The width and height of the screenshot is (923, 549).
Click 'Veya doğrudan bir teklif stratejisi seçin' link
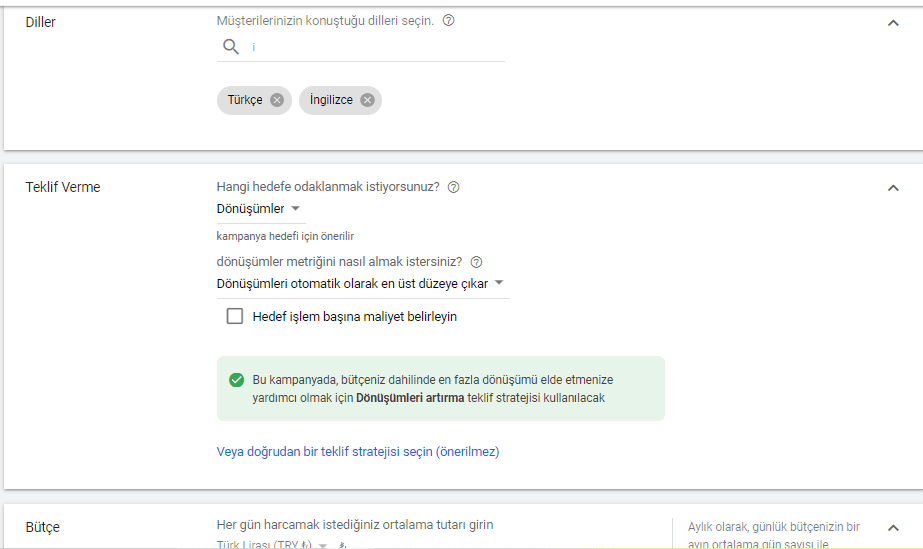pyautogui.click(x=358, y=452)
